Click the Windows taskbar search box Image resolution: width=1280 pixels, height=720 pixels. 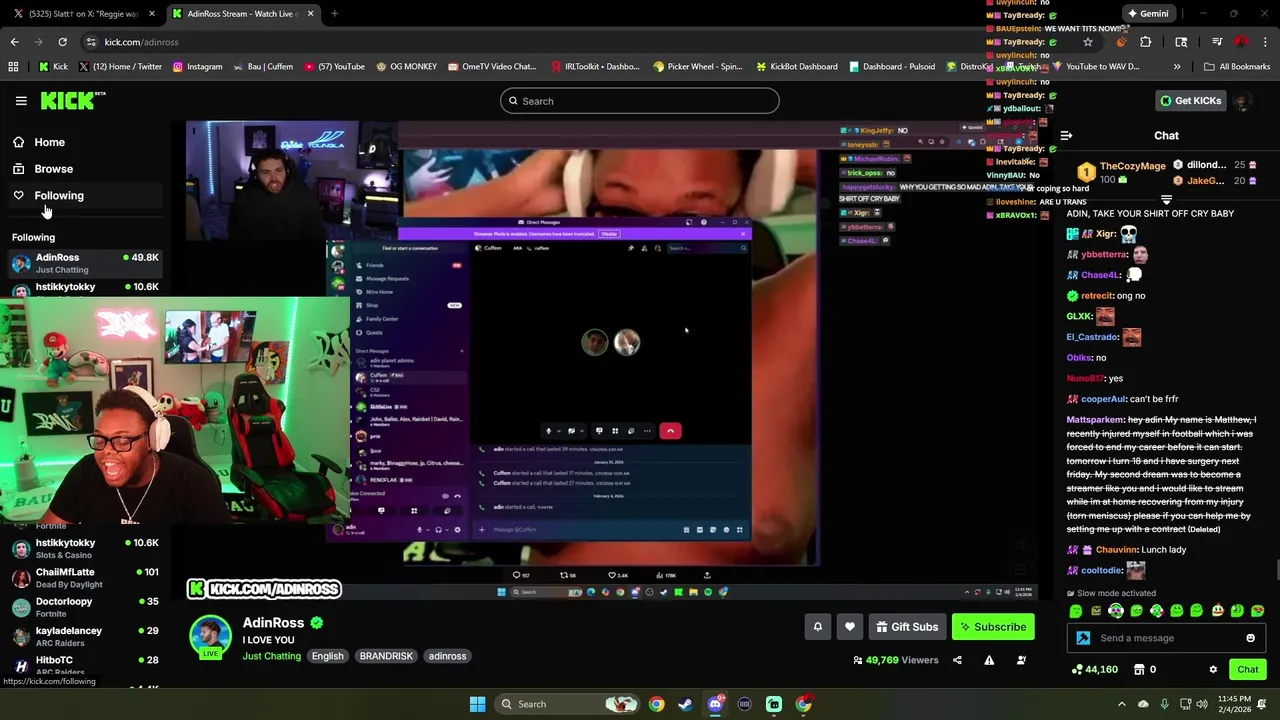567,704
